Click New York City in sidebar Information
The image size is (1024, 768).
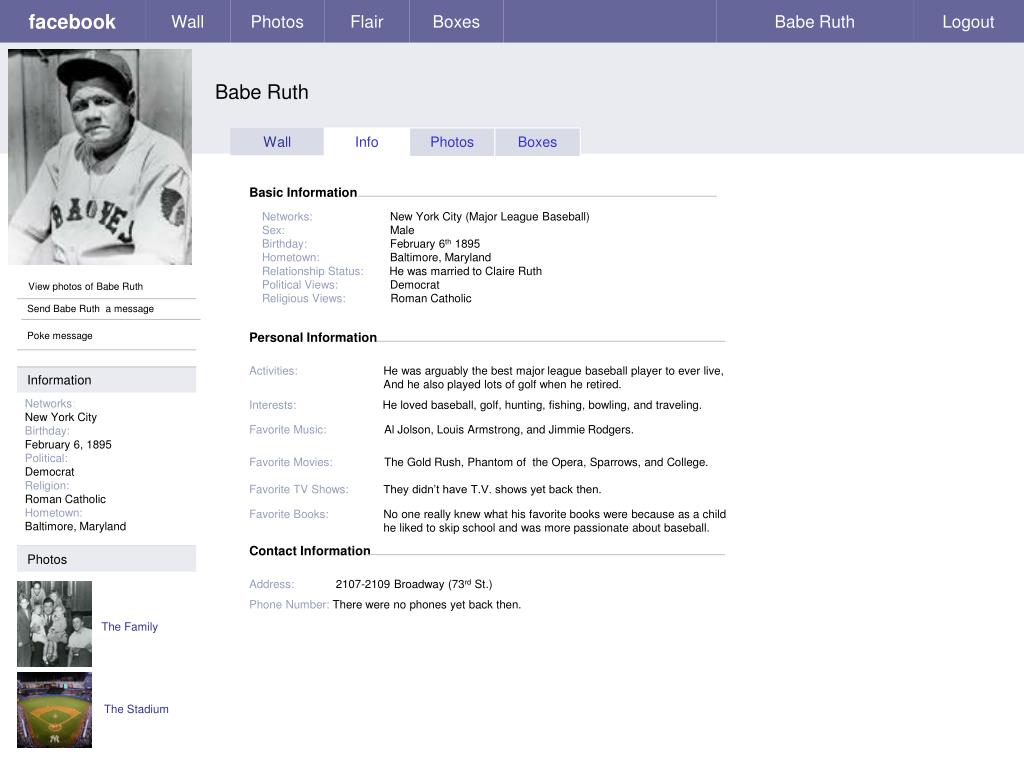61,417
